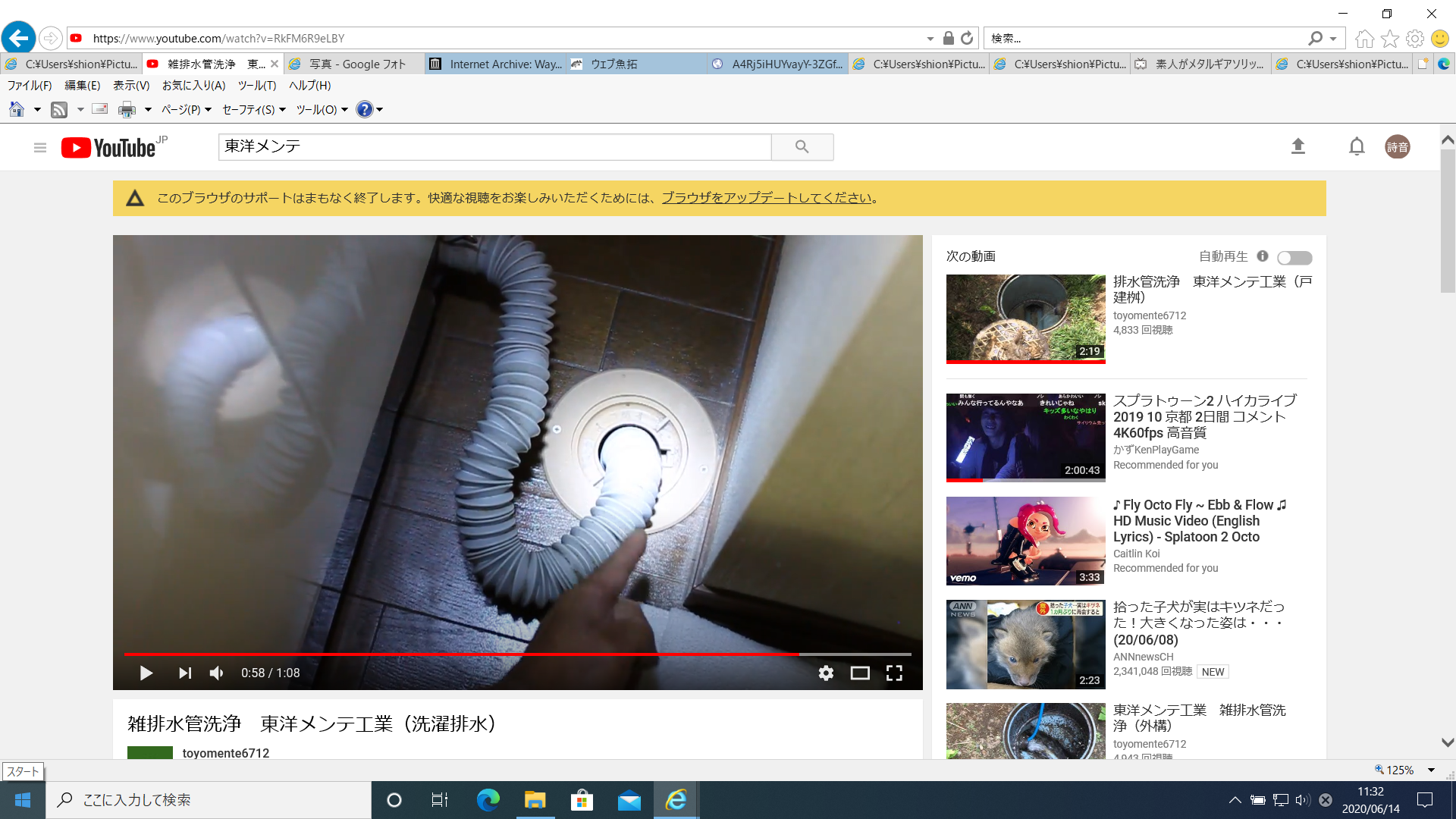
Task: Toggle the autoplay (自動再生) switch
Action: click(1294, 258)
